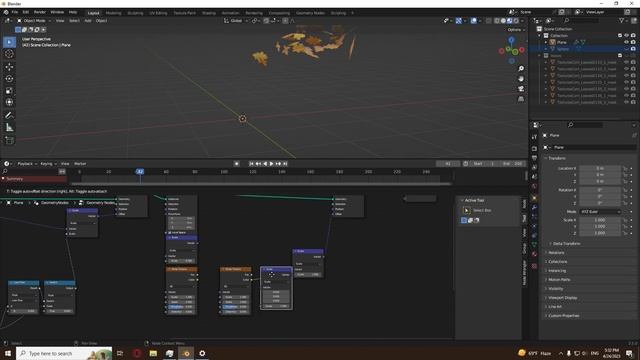This screenshot has width=640, height=360.
Task: Open the viewport Add menu
Action: pyautogui.click(x=88, y=20)
